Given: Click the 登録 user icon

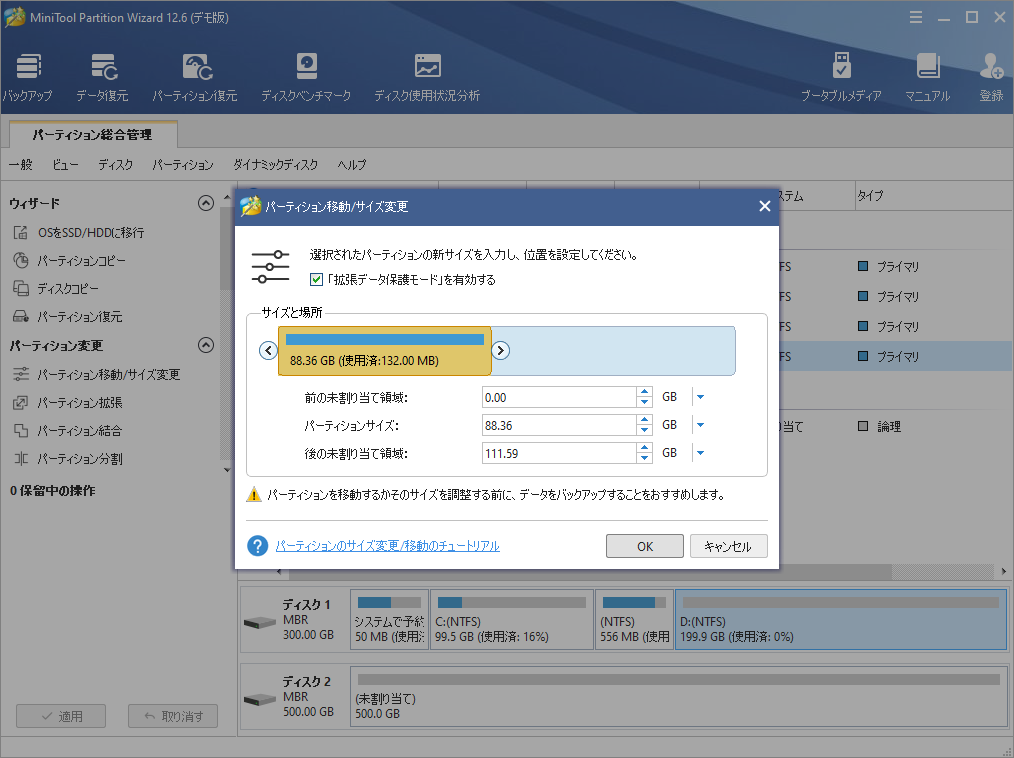Looking at the screenshot, I should [991, 68].
